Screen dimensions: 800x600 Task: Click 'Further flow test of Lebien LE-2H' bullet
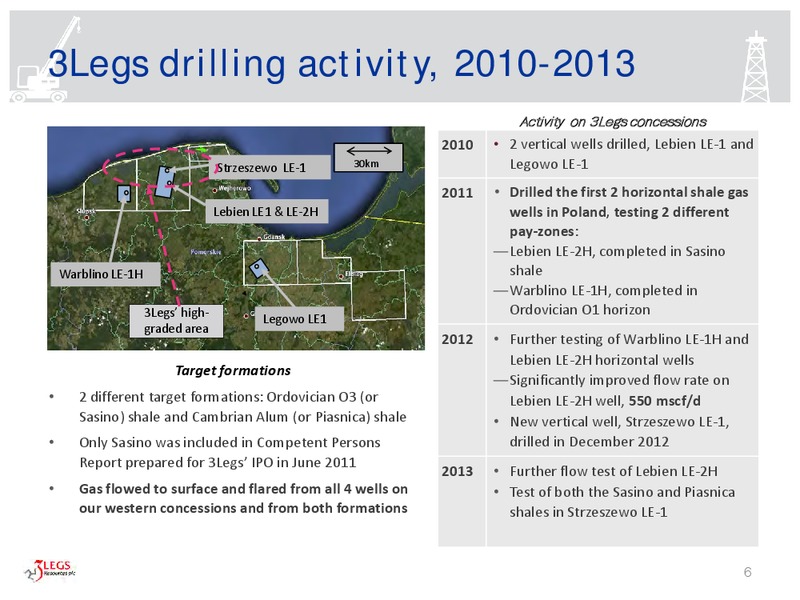(613, 471)
